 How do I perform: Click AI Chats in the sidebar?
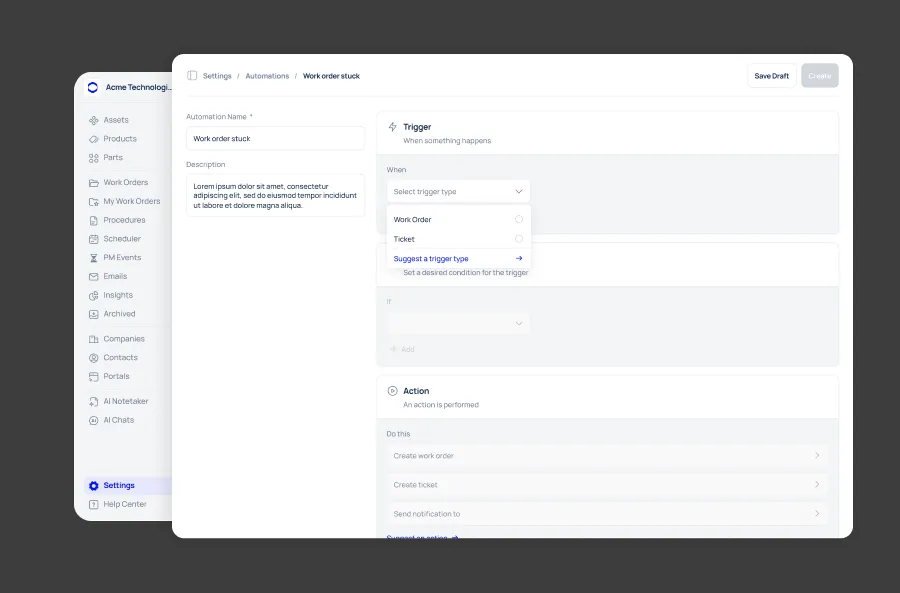click(x=118, y=420)
